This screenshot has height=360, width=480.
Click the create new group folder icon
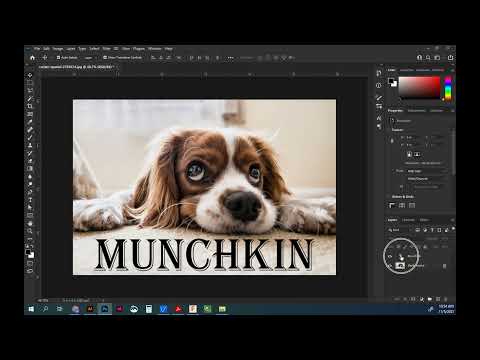click(x=430, y=299)
